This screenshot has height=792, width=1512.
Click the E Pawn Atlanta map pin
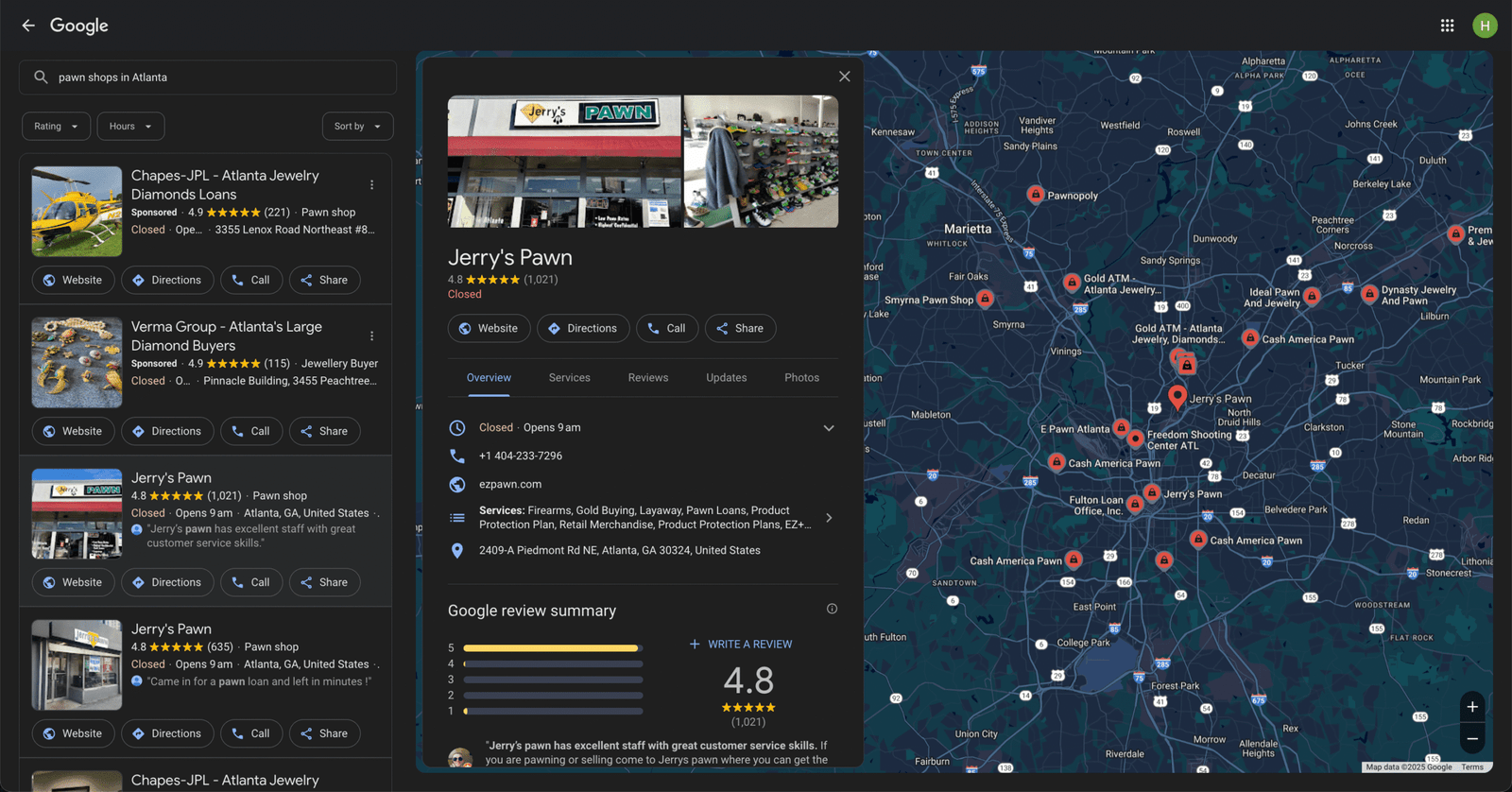1121,428
